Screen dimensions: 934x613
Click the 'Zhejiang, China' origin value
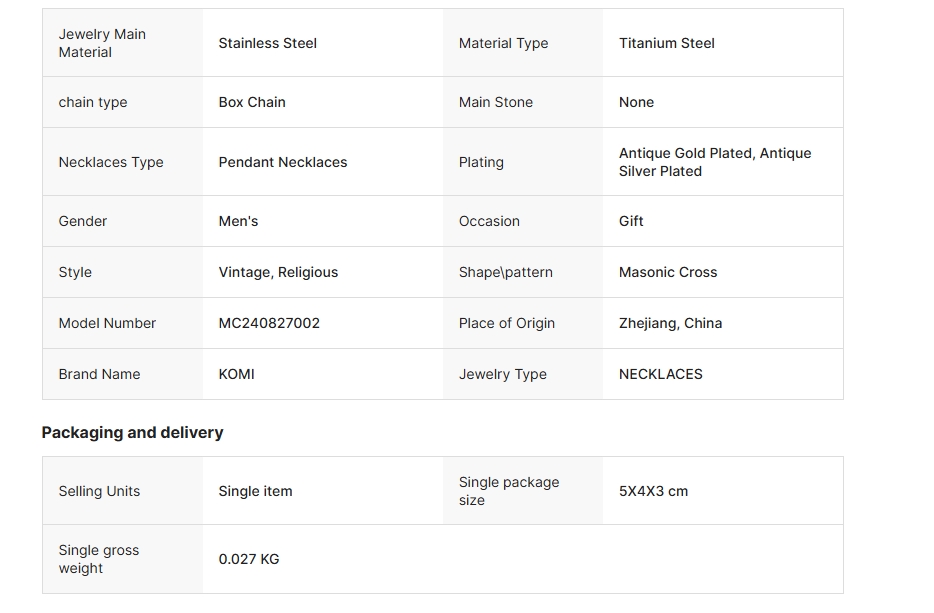pos(670,323)
